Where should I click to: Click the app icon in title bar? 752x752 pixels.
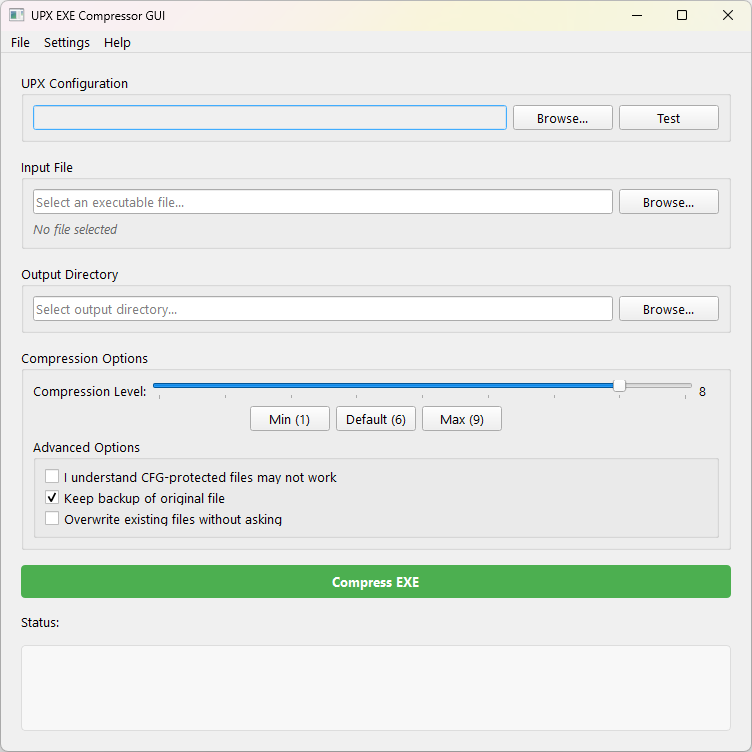[x=16, y=15]
